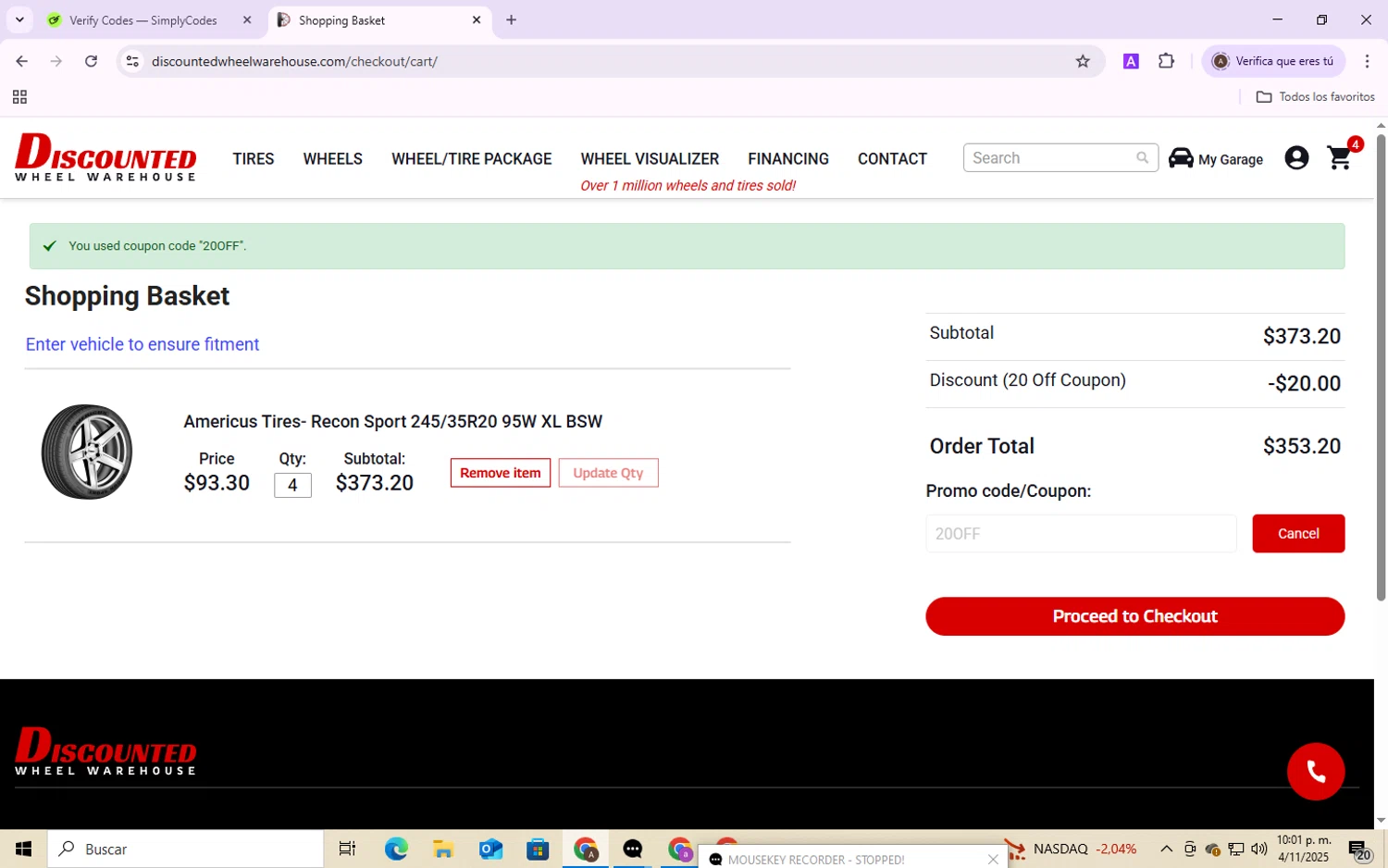Close the Mousekey Recorder stopped popup
This screenshot has height=868, width=1388.
tap(992, 860)
